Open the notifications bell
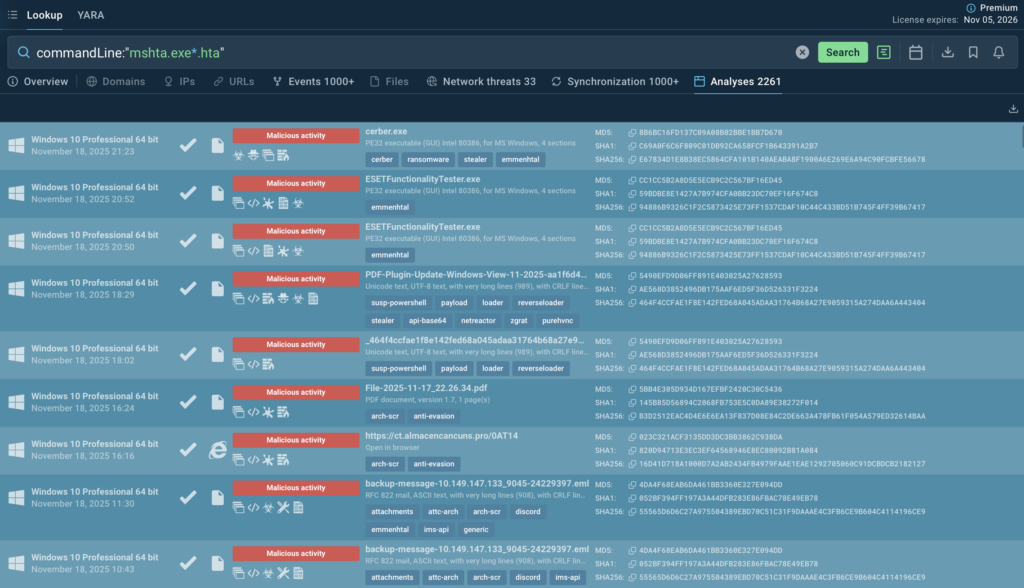This screenshot has height=588, width=1024. point(998,52)
